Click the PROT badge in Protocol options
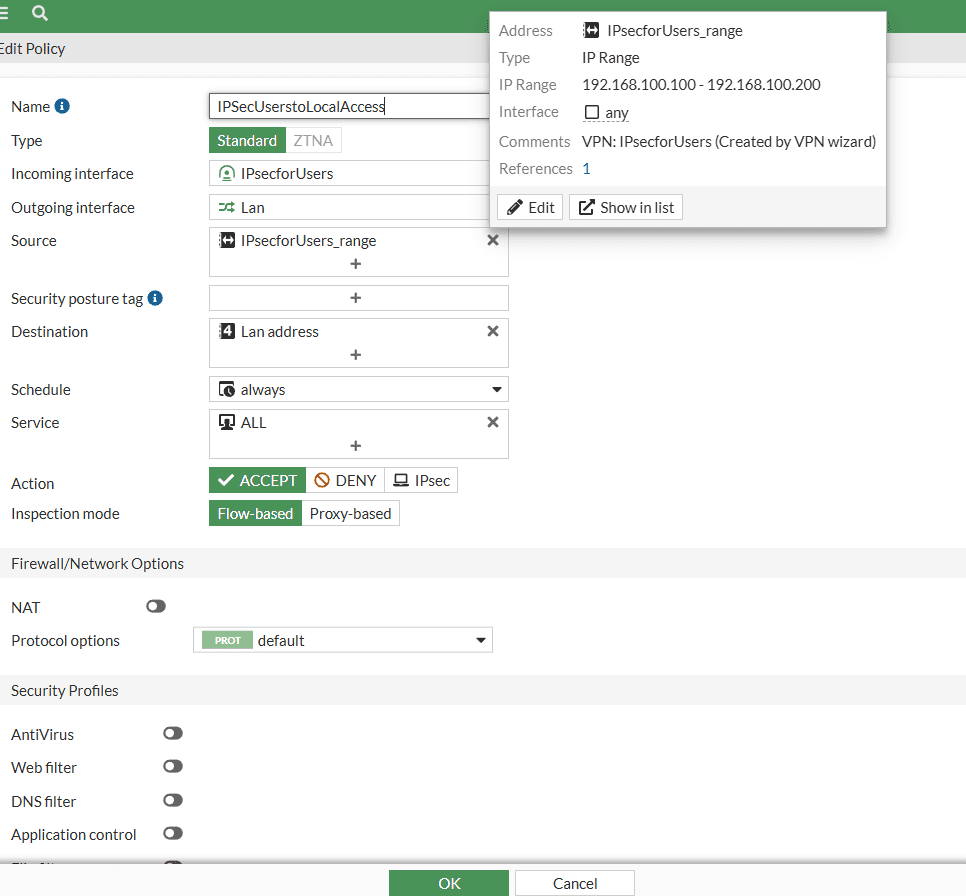Viewport: 966px width, 896px height. pyautogui.click(x=227, y=640)
